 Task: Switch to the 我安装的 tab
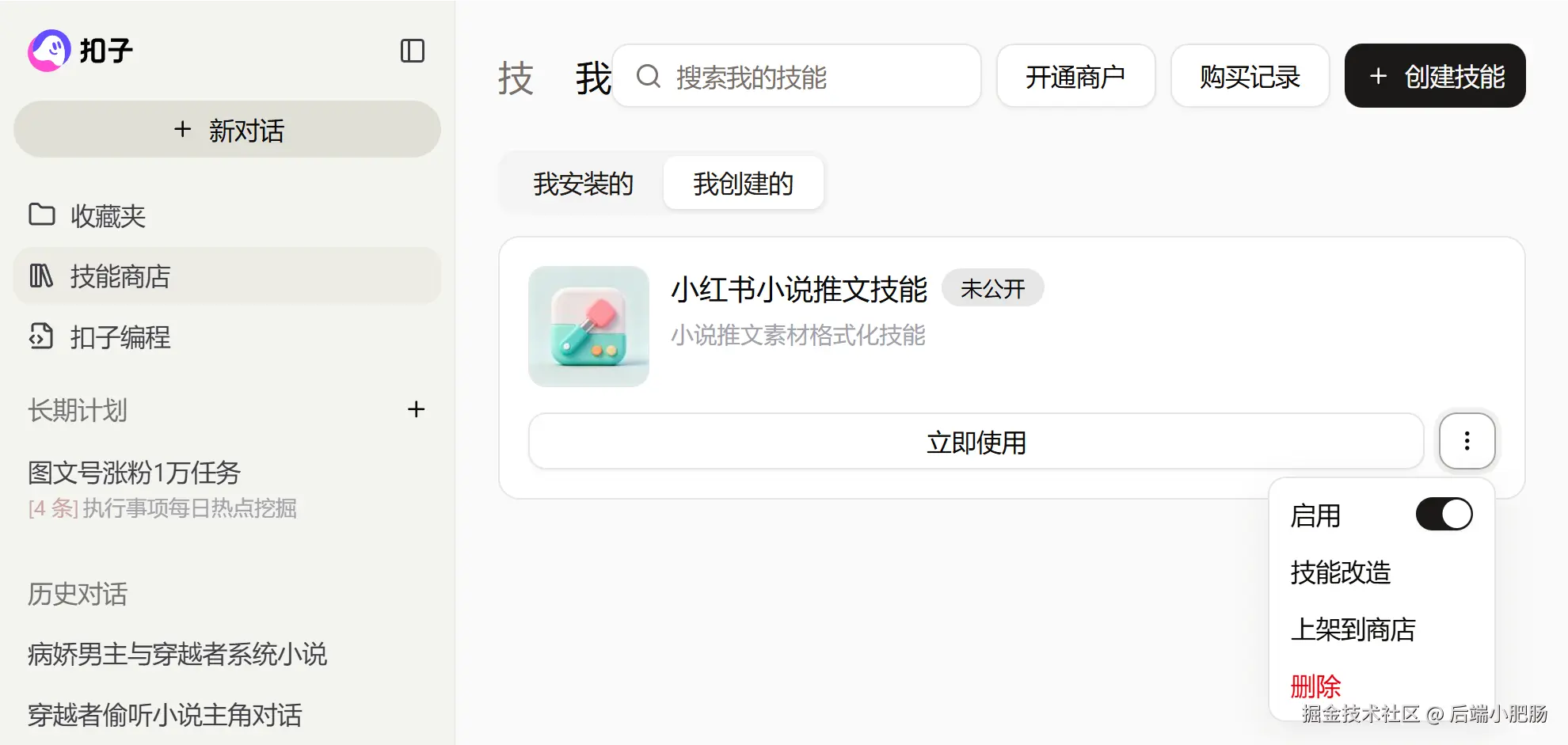(583, 184)
